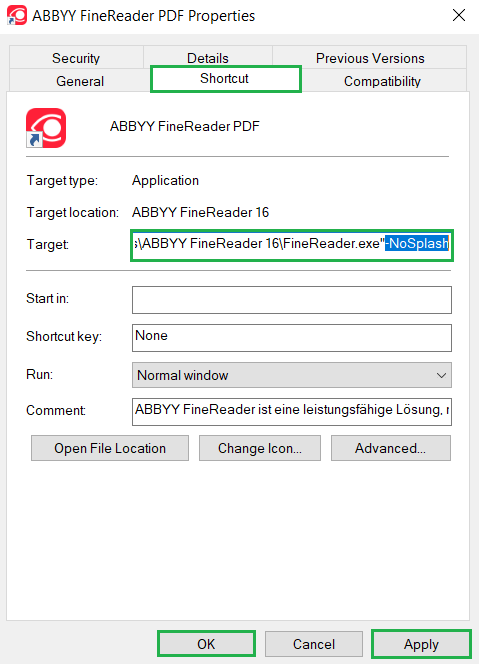Viewport: 480px width, 664px height.
Task: Click the title bar FineReader icon
Action: [17, 15]
